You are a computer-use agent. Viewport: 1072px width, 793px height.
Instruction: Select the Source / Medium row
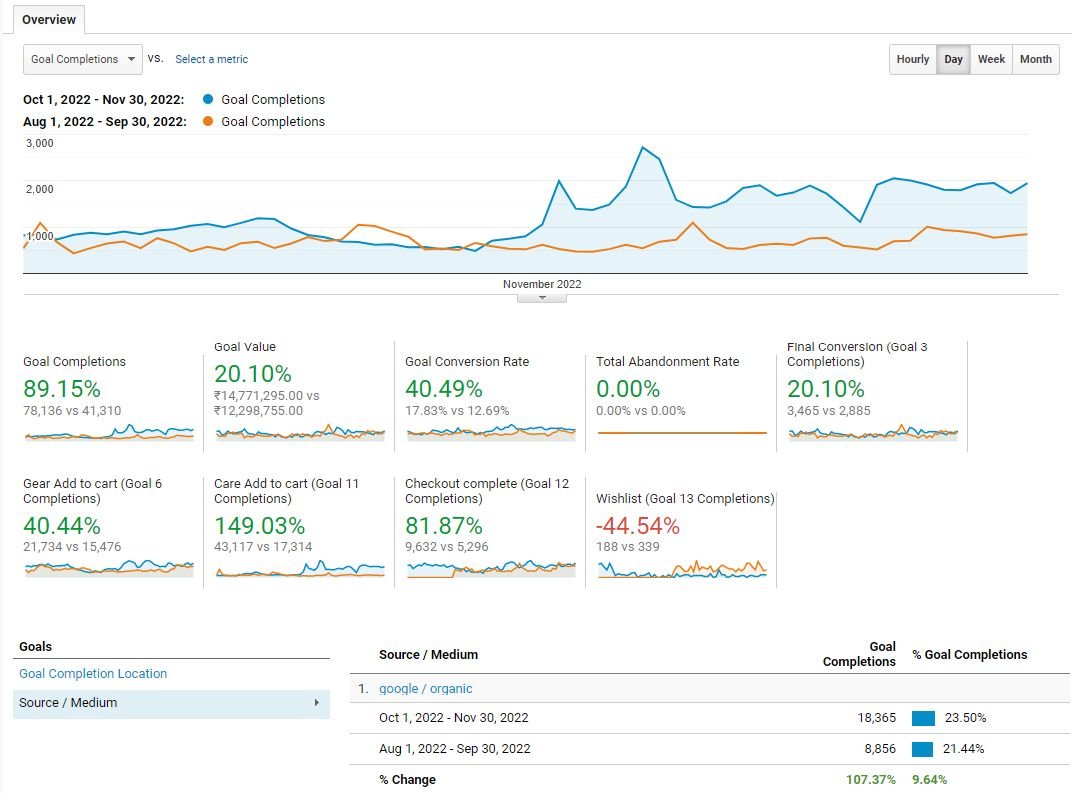[x=171, y=703]
